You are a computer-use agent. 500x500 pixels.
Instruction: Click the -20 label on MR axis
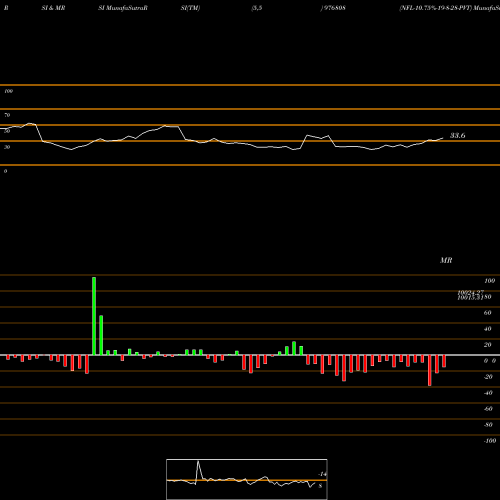coord(488,377)
